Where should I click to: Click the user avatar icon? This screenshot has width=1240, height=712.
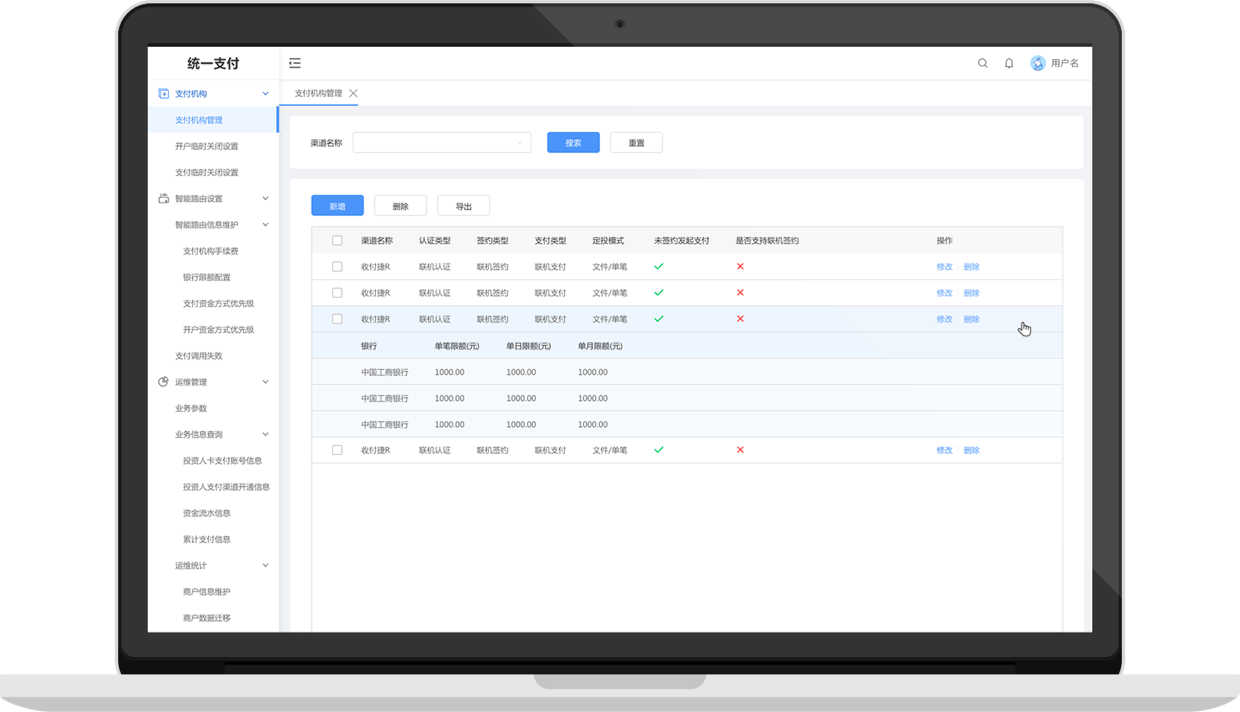tap(1037, 63)
